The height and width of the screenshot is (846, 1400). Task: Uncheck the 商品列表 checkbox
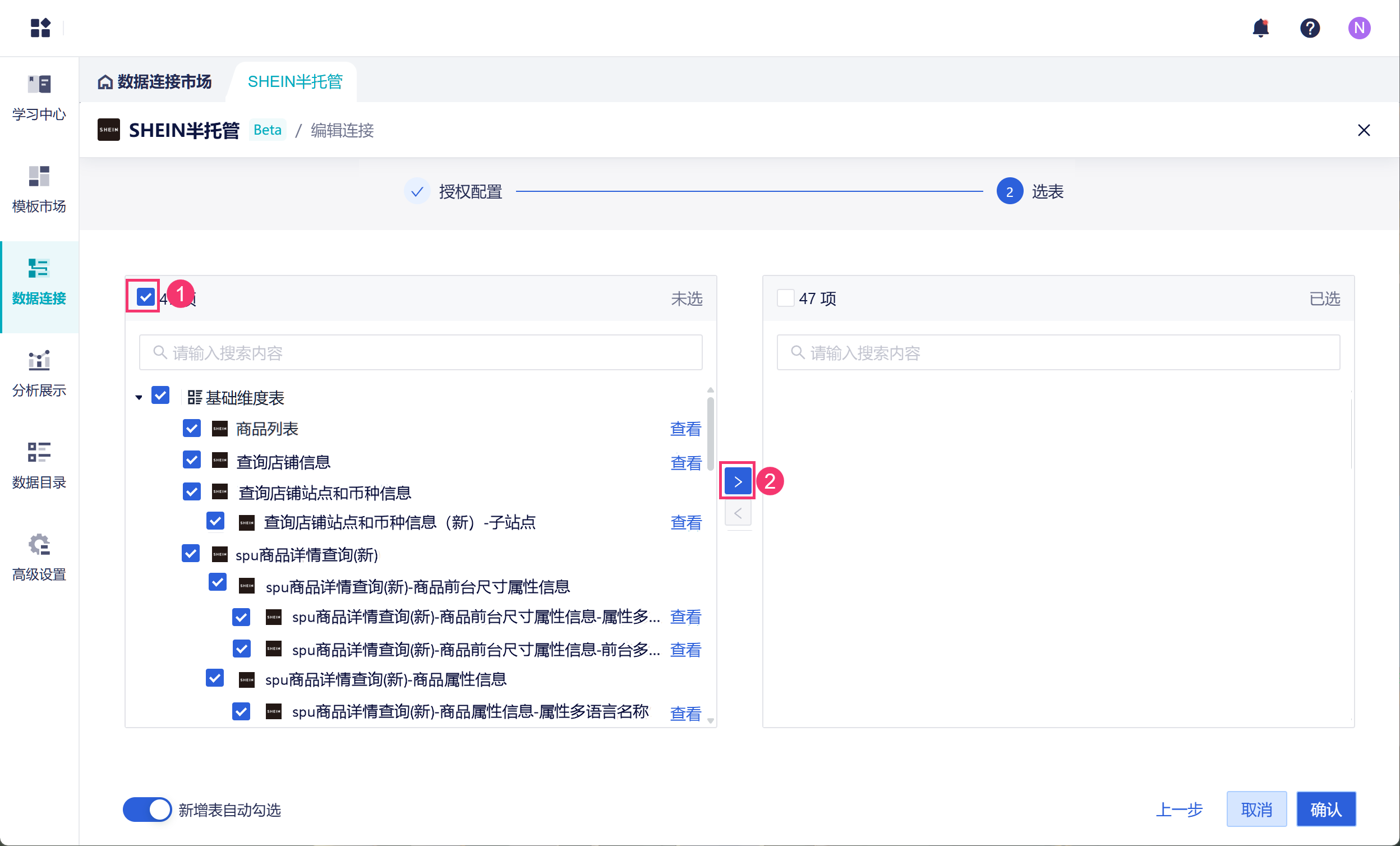(192, 429)
